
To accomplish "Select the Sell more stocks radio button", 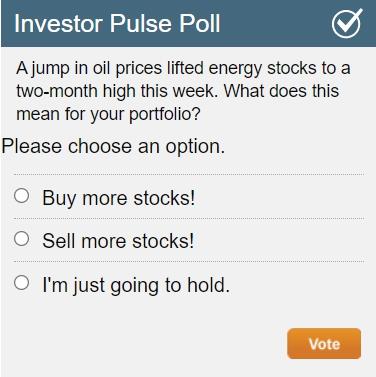I will point(22,239).
